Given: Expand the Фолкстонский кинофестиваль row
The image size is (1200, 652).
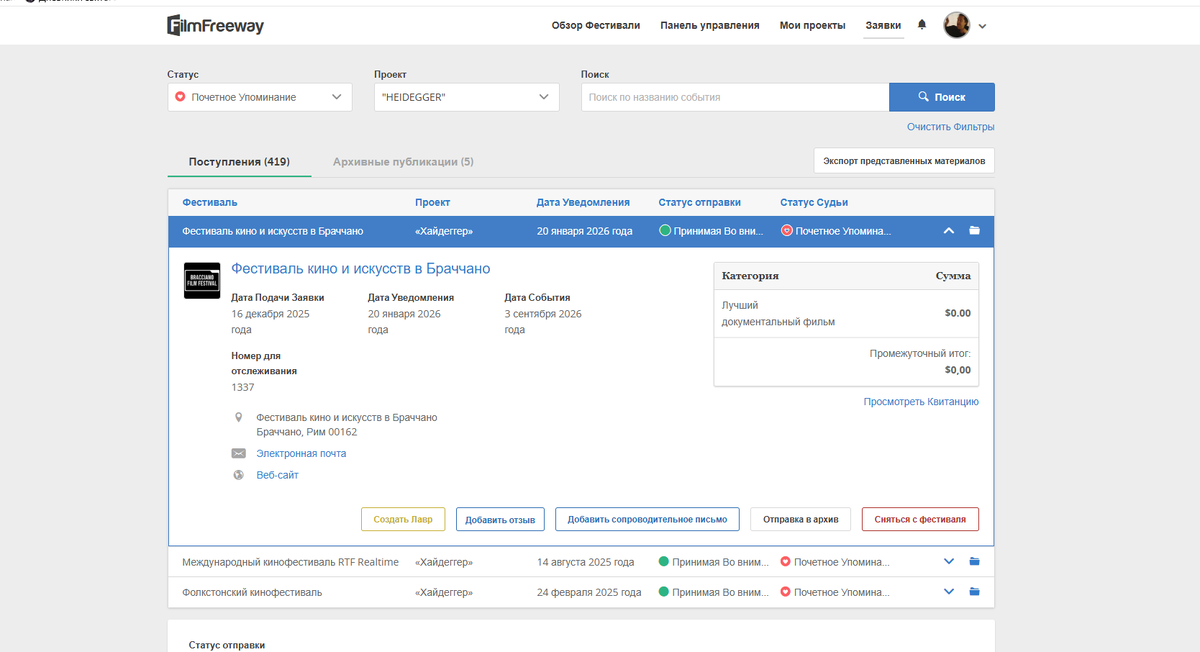Looking at the screenshot, I should pyautogui.click(x=949, y=592).
